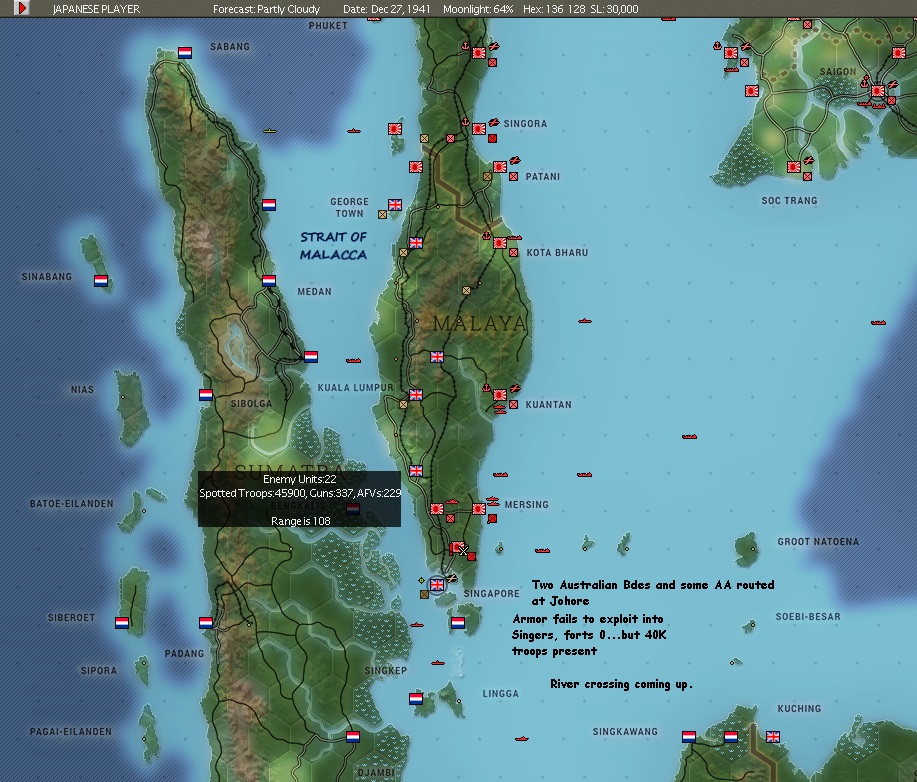Select the Dutch flag base at Sabang
The width and height of the screenshot is (917, 782).
click(x=185, y=53)
